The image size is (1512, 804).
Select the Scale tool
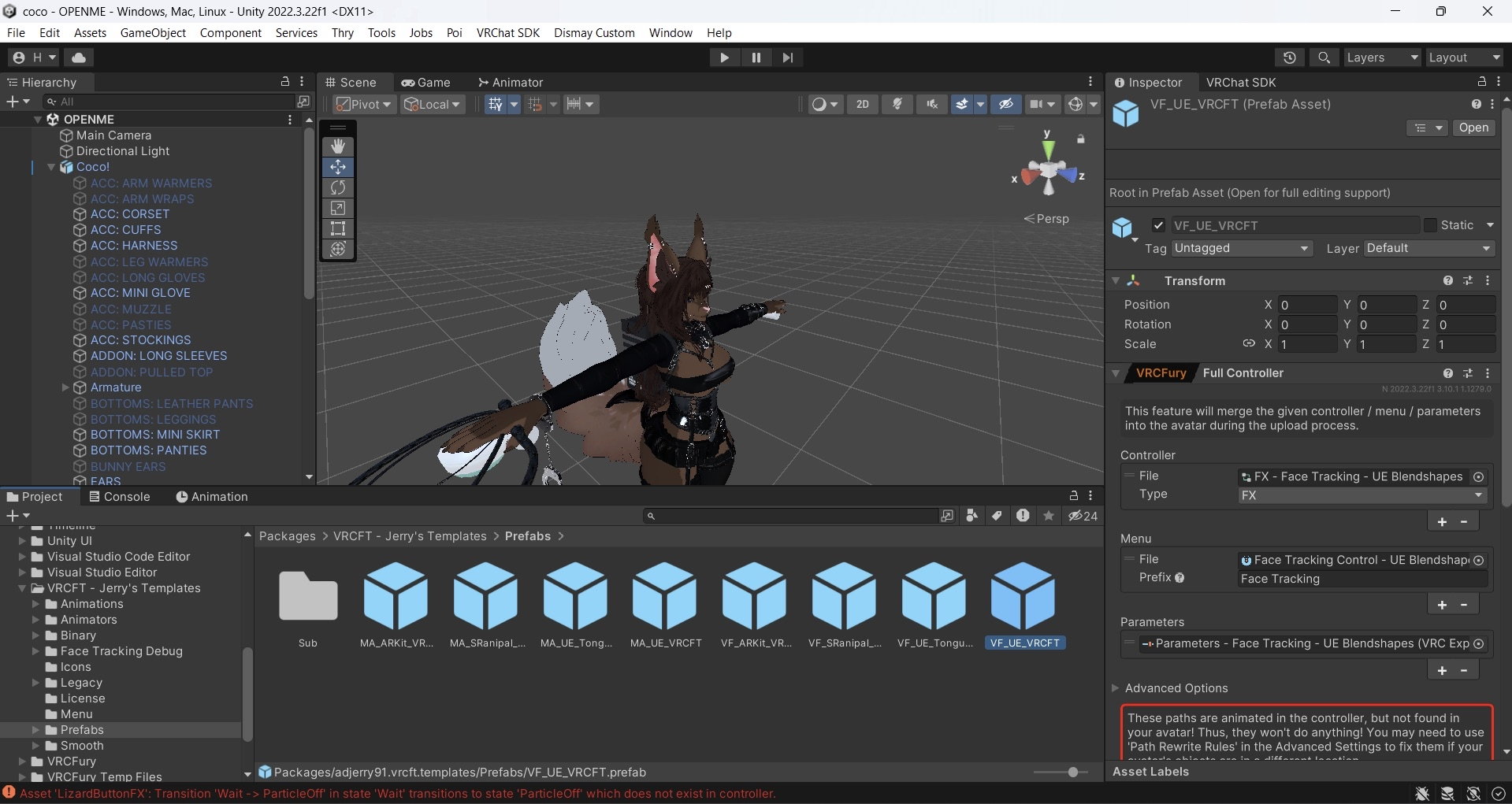tap(338, 208)
